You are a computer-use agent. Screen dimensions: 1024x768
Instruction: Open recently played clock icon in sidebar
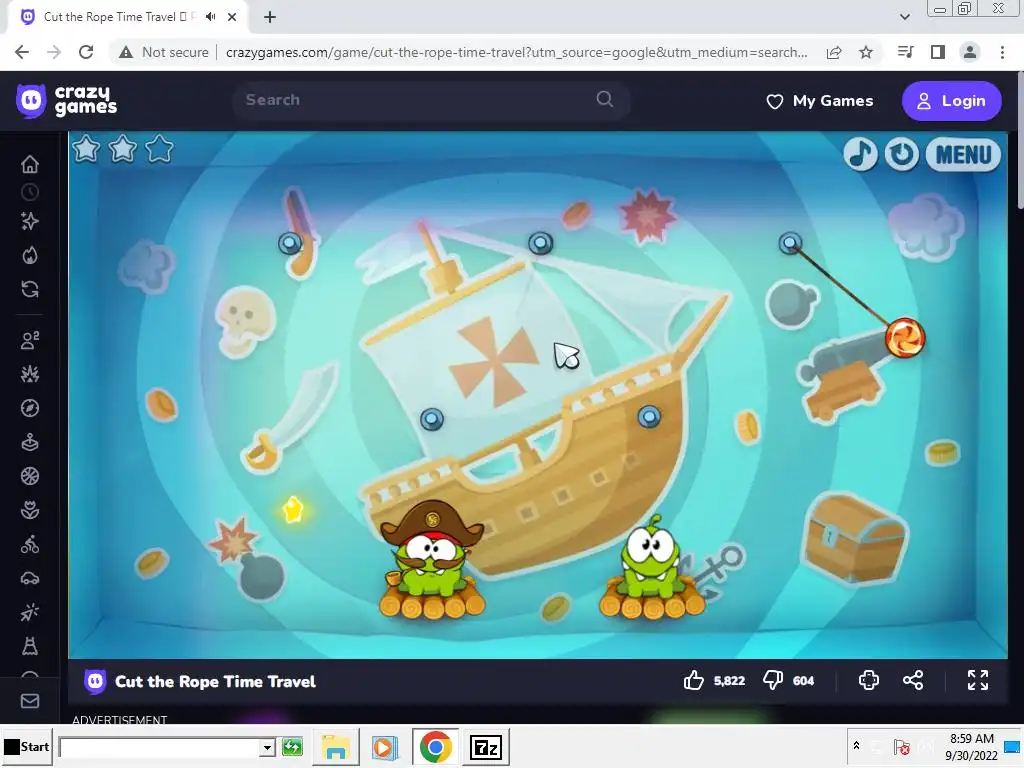(x=30, y=192)
